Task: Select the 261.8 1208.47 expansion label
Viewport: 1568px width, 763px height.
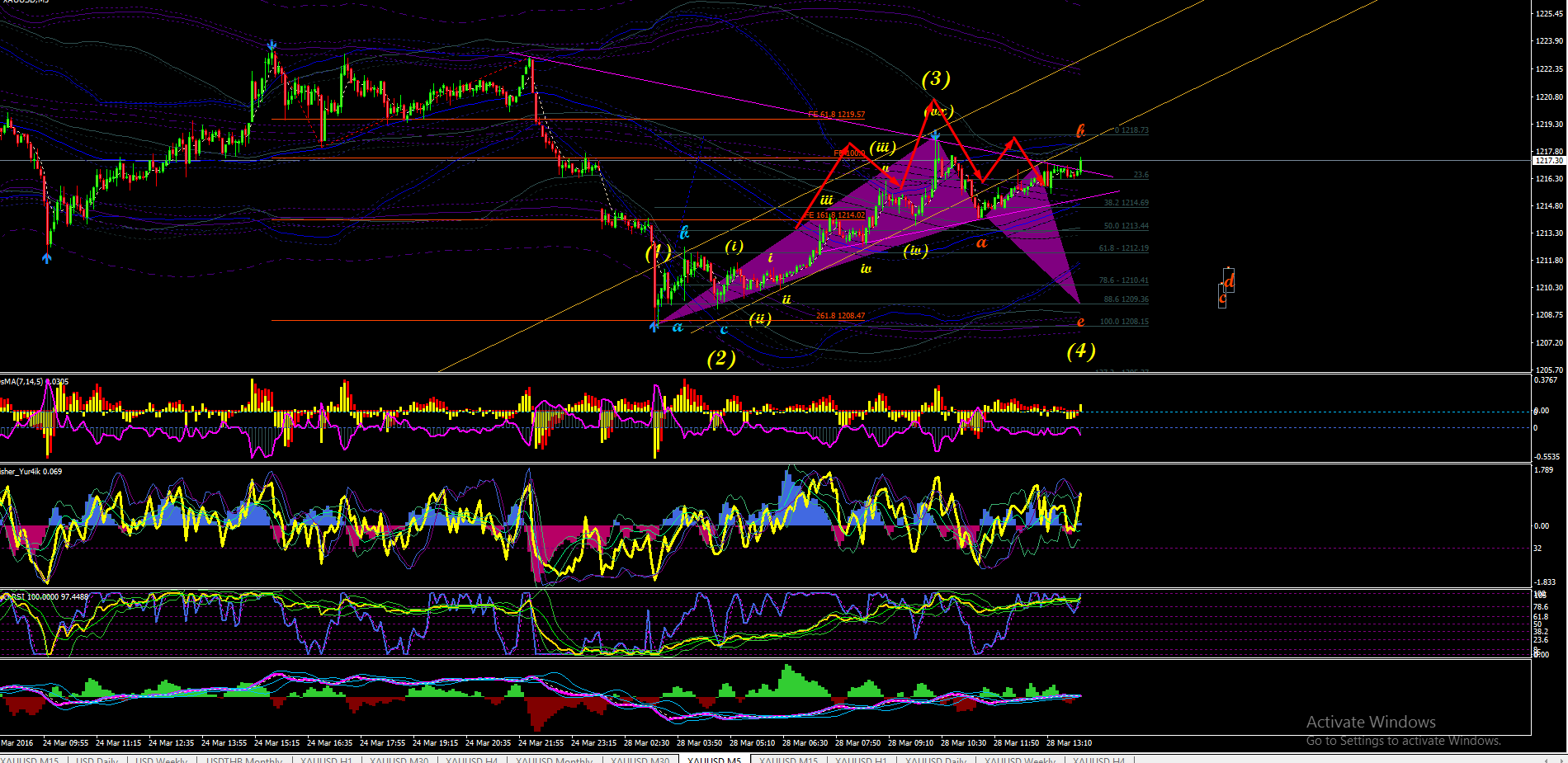Action: point(841,316)
